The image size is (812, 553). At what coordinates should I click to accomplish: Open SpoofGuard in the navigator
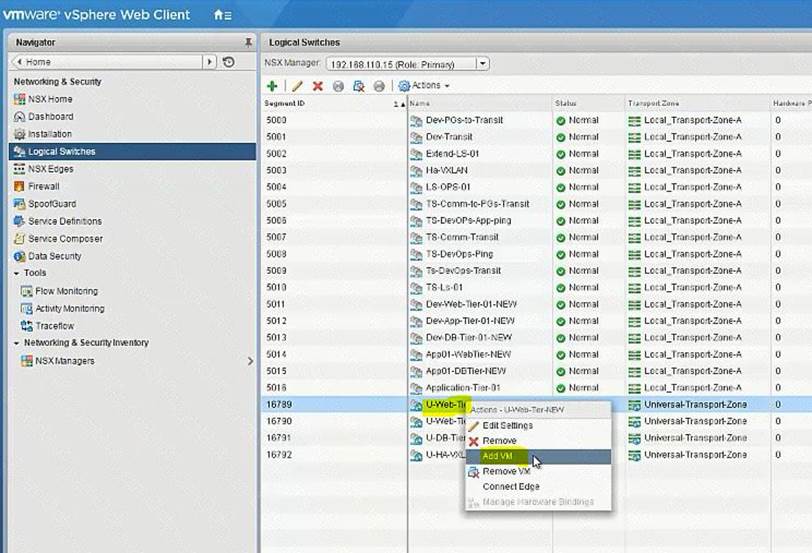click(x=51, y=204)
